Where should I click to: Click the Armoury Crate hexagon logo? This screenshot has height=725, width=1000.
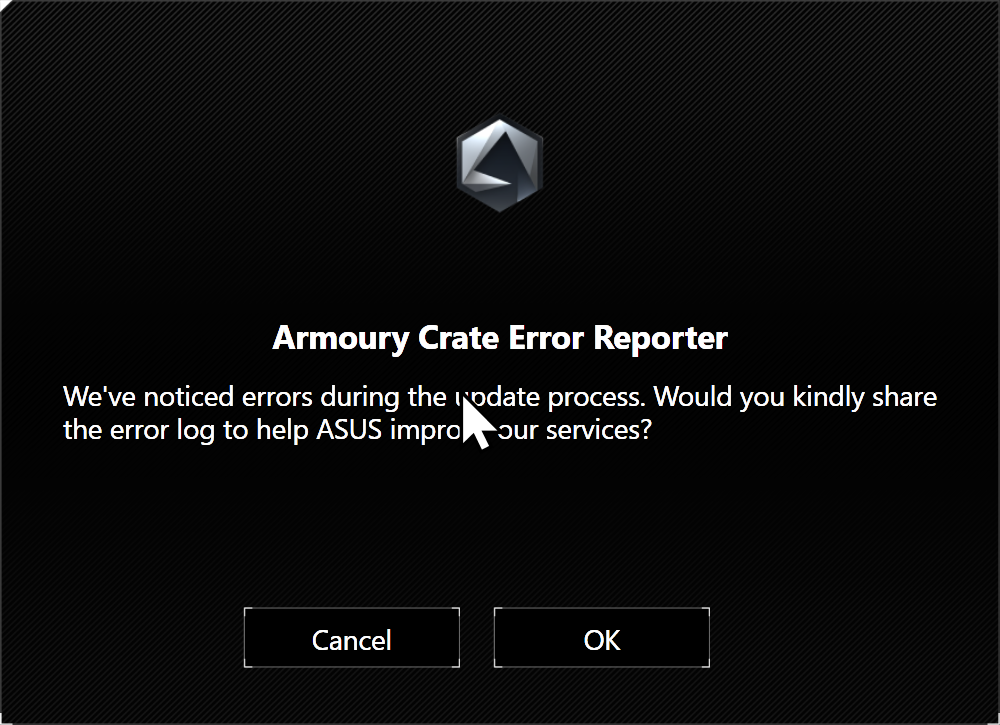point(500,164)
